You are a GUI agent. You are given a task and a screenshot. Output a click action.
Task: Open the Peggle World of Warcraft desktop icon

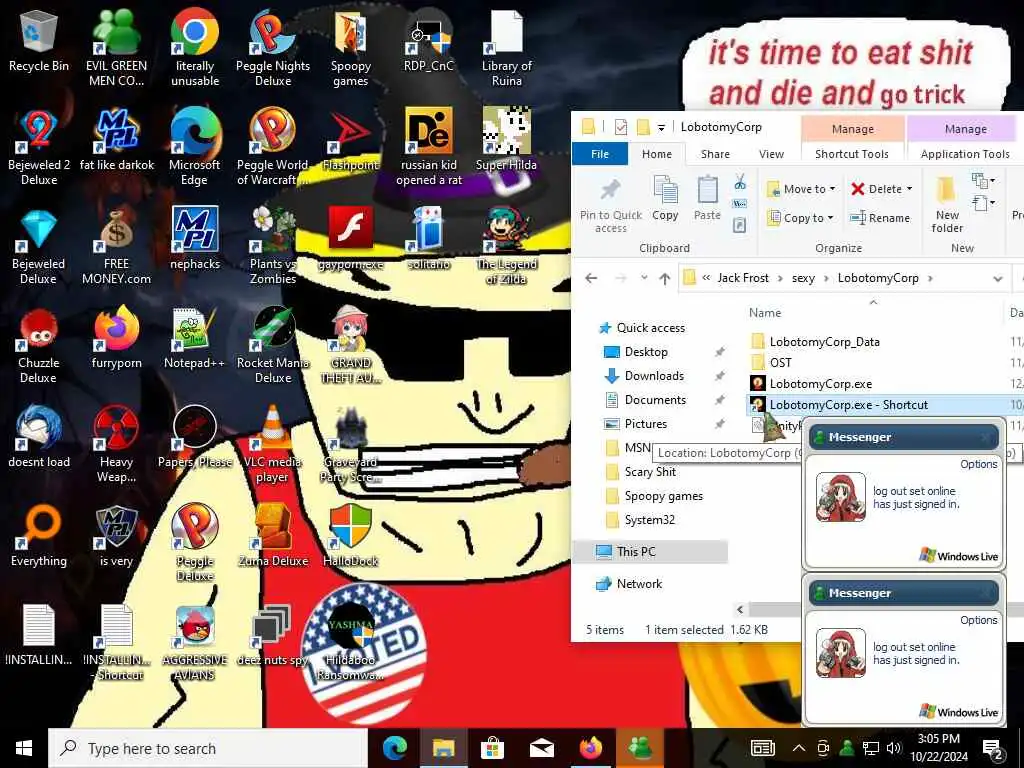coord(273,148)
